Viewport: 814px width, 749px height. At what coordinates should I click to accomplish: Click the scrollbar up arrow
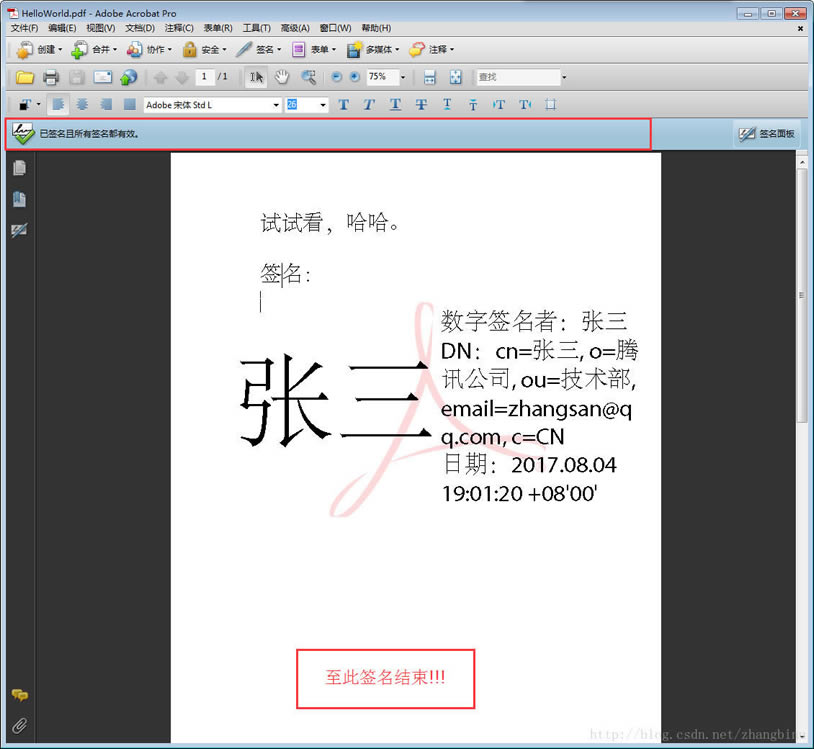pos(803,163)
